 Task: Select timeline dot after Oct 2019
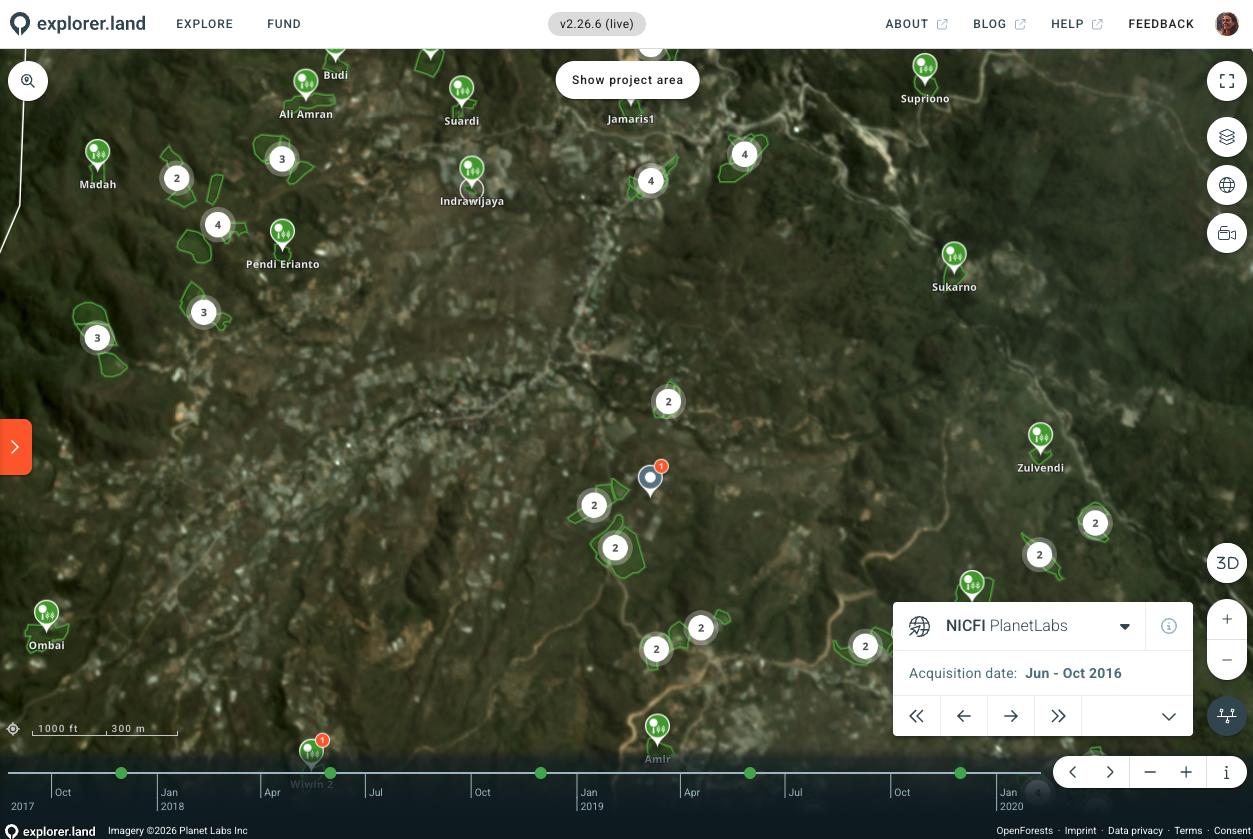point(960,773)
